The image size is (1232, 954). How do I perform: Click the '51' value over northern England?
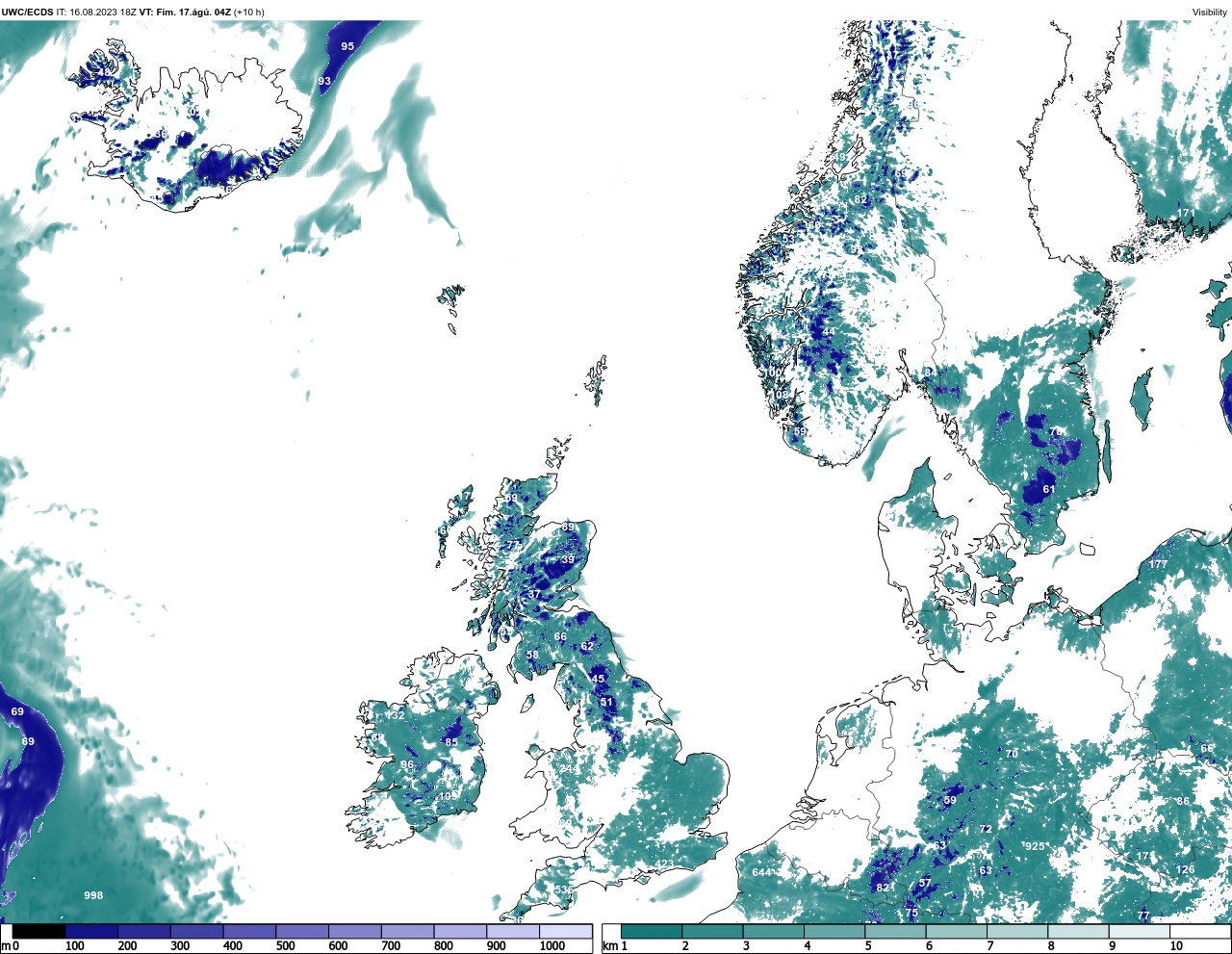pos(606,702)
